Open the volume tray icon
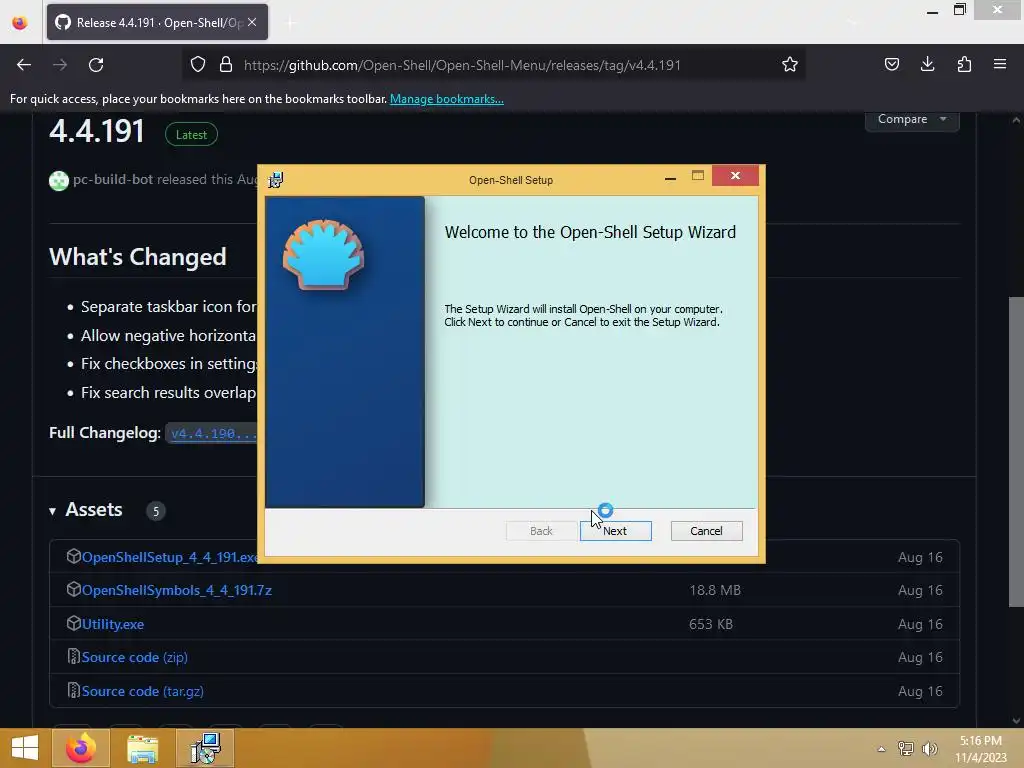The image size is (1024, 768). click(x=929, y=749)
